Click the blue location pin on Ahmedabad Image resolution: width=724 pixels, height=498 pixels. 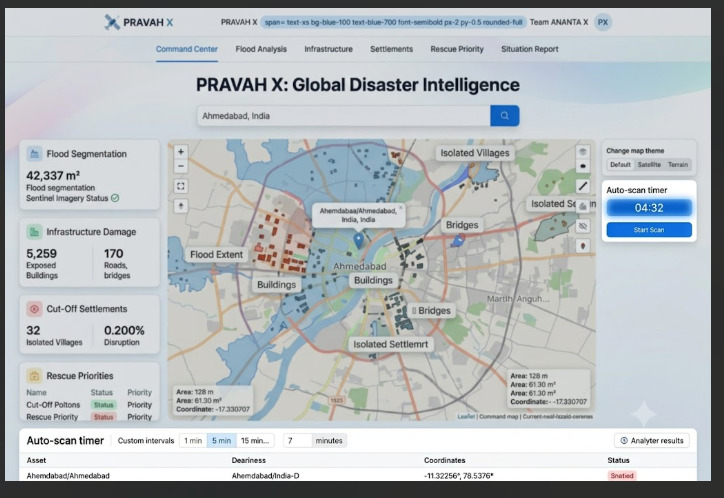tap(358, 240)
